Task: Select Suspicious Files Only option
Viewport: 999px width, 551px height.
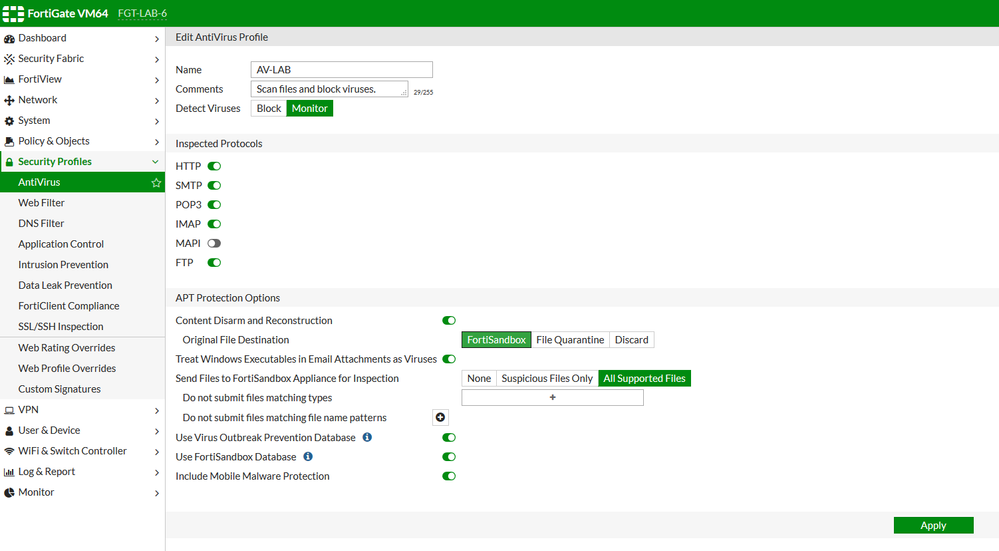Action: point(547,378)
